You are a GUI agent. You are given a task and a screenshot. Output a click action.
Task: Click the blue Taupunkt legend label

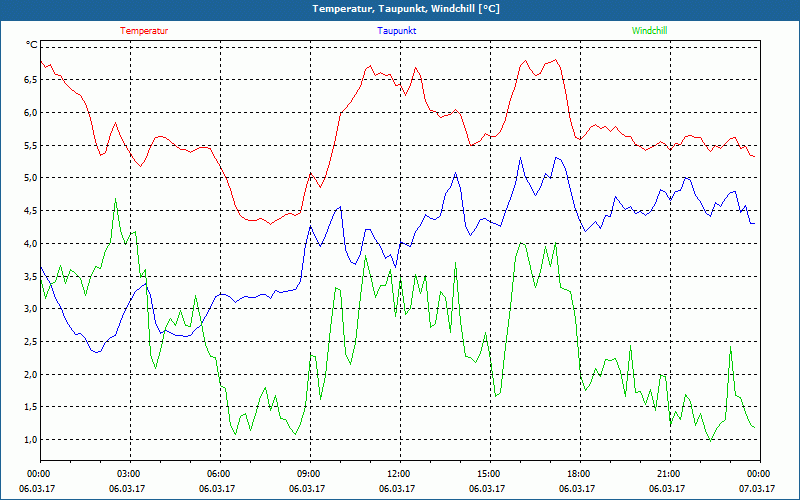point(396,31)
